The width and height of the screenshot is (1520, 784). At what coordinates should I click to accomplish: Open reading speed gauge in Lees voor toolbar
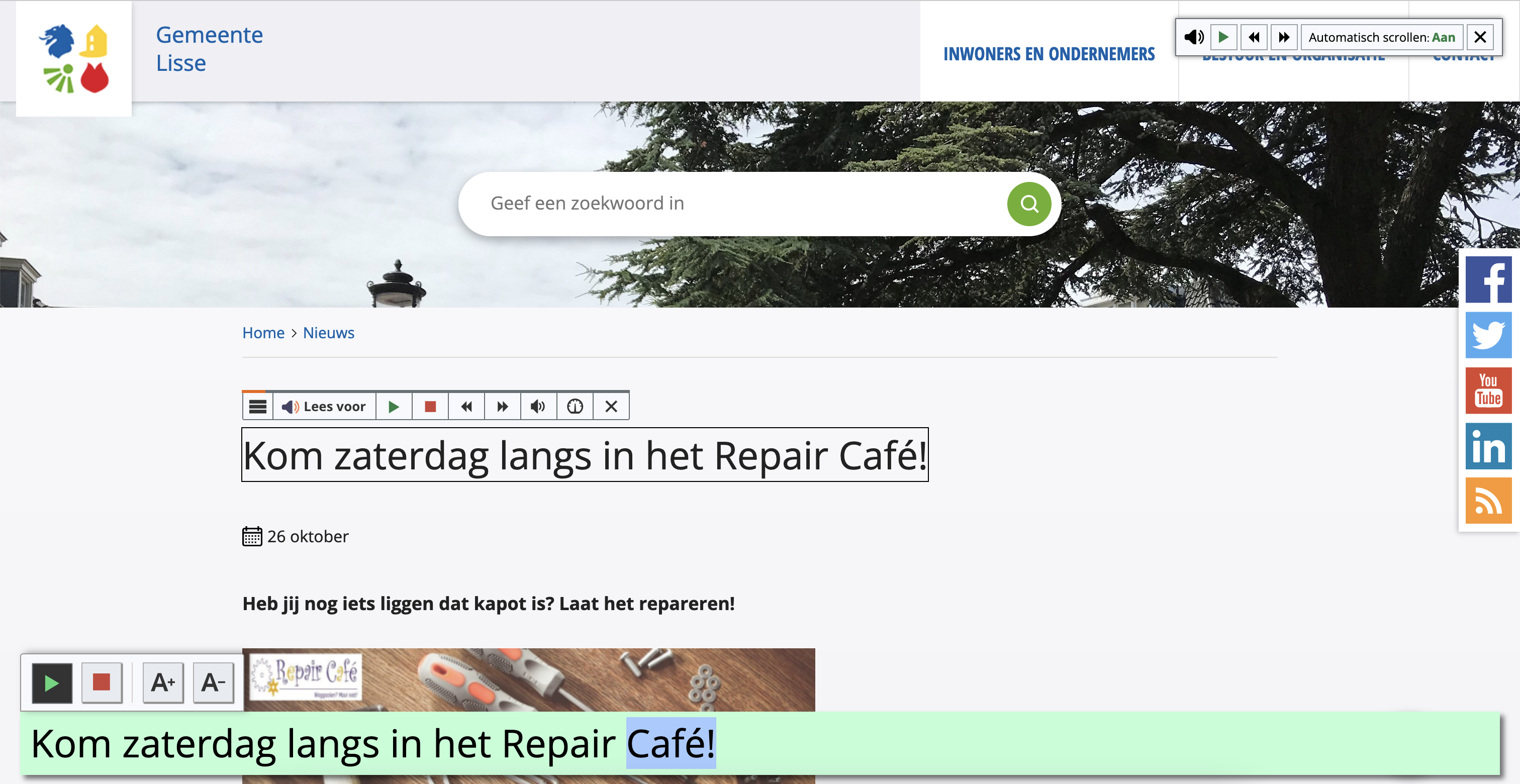(x=575, y=407)
